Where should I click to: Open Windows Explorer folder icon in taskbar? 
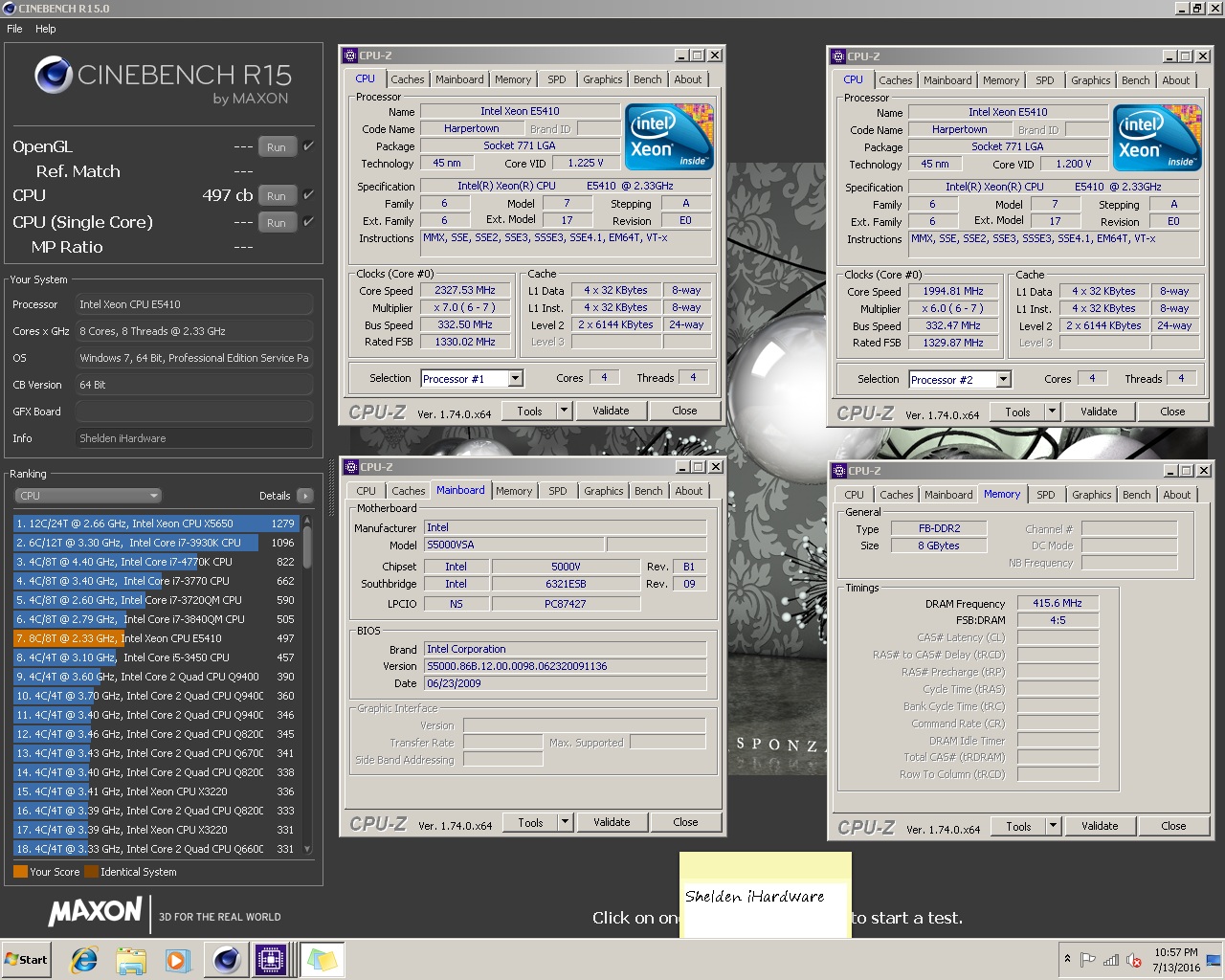[x=131, y=960]
